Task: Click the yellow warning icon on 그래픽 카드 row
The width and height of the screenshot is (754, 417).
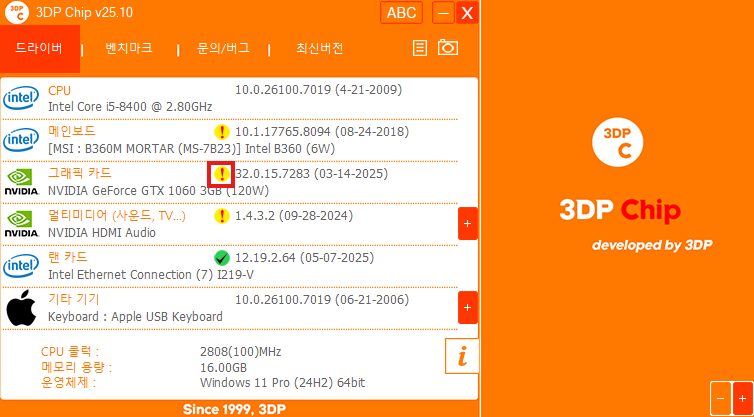Action: 222,174
